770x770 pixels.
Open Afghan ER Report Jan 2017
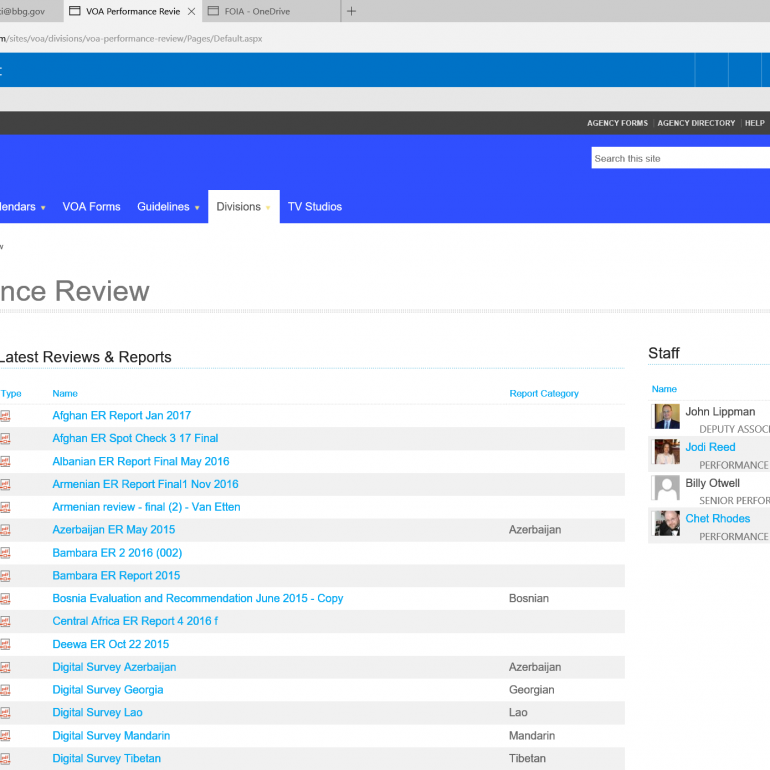point(121,415)
